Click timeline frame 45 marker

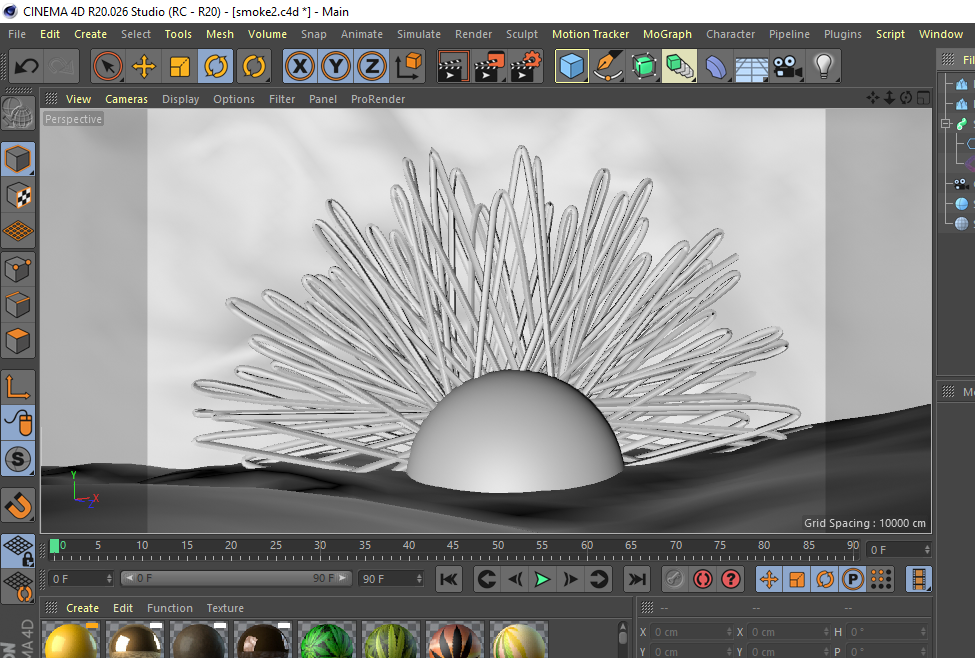453,545
